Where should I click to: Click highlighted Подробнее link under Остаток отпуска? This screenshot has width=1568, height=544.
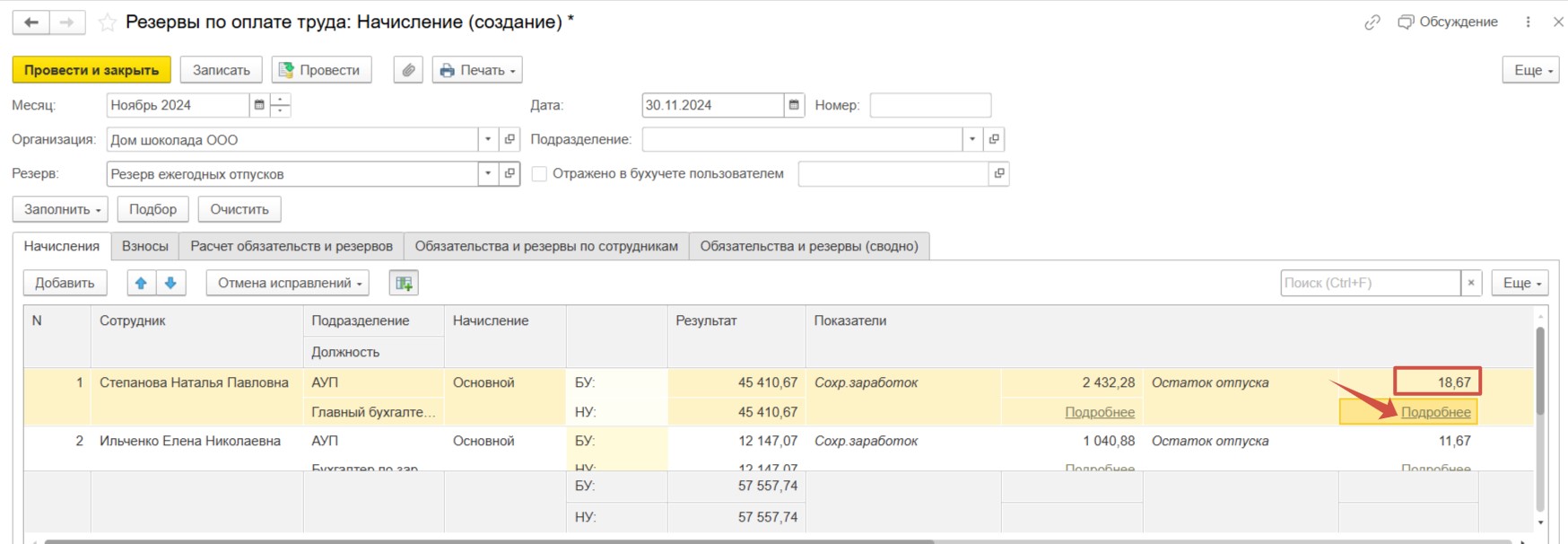[1435, 412]
